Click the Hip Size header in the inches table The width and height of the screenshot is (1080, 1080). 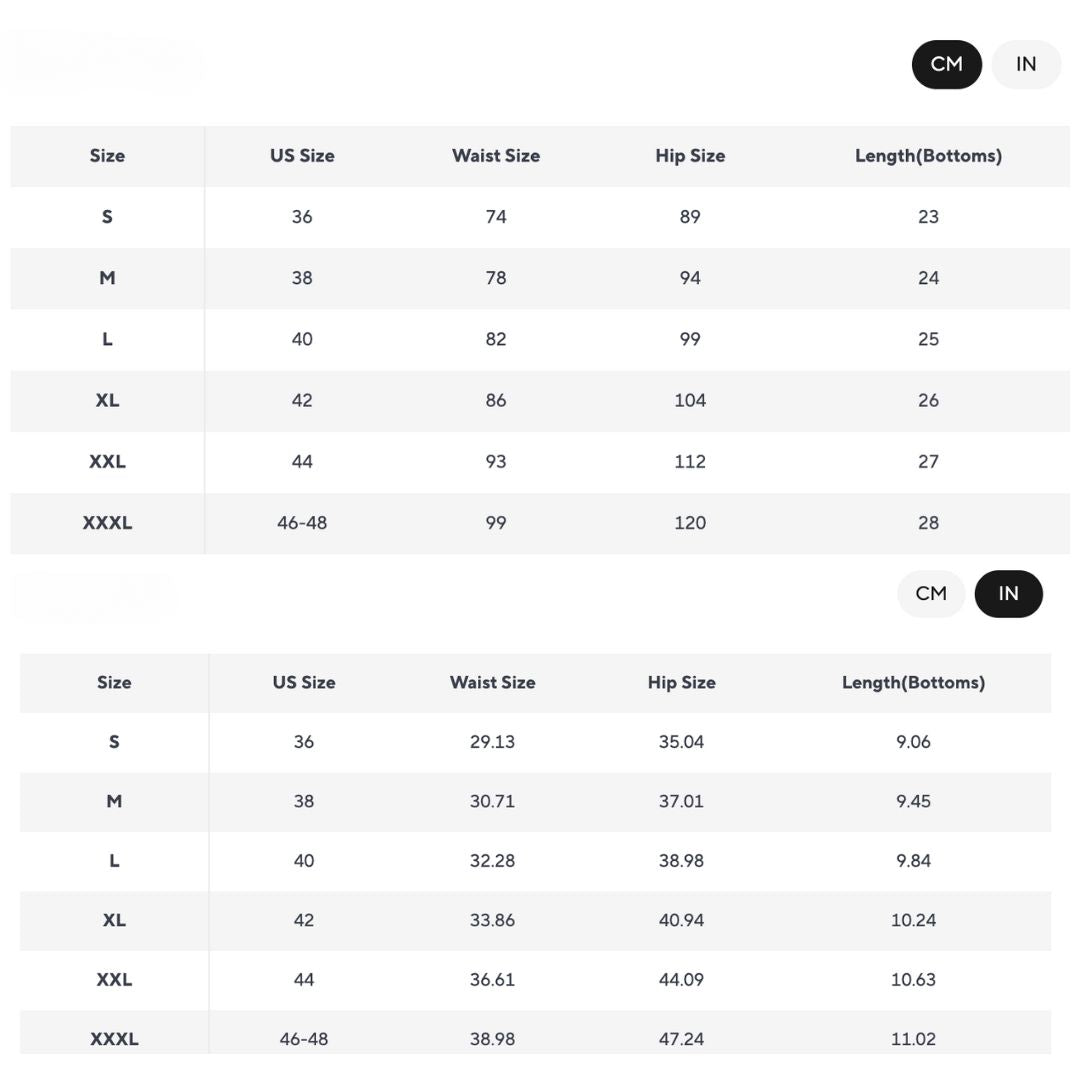(681, 683)
